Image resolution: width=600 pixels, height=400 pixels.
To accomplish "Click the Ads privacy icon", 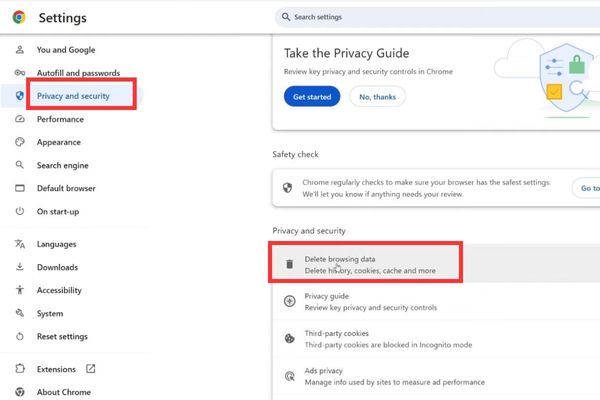I will pos(290,376).
